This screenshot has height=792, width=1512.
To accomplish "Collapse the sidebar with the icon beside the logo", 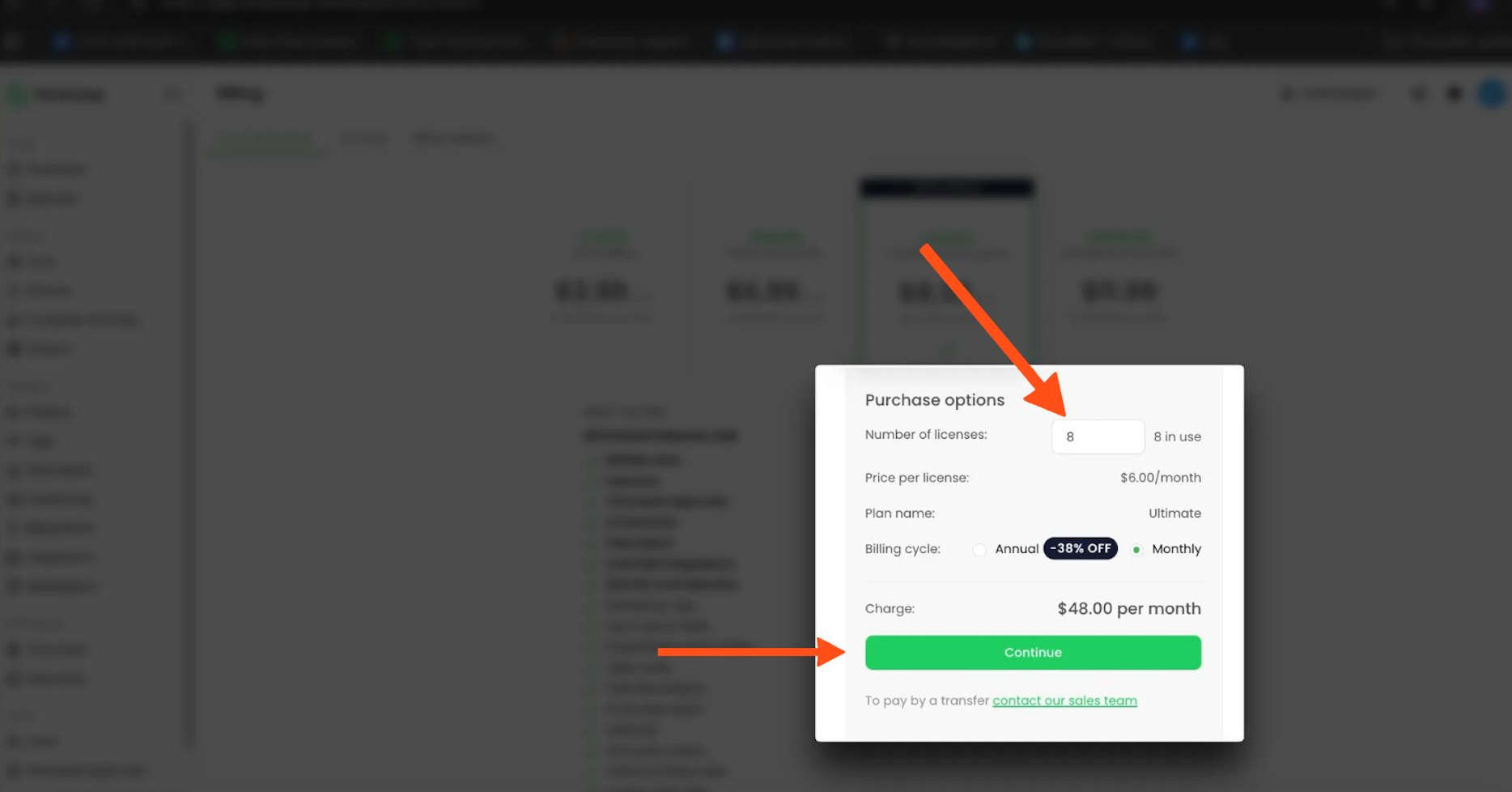I will click(172, 95).
